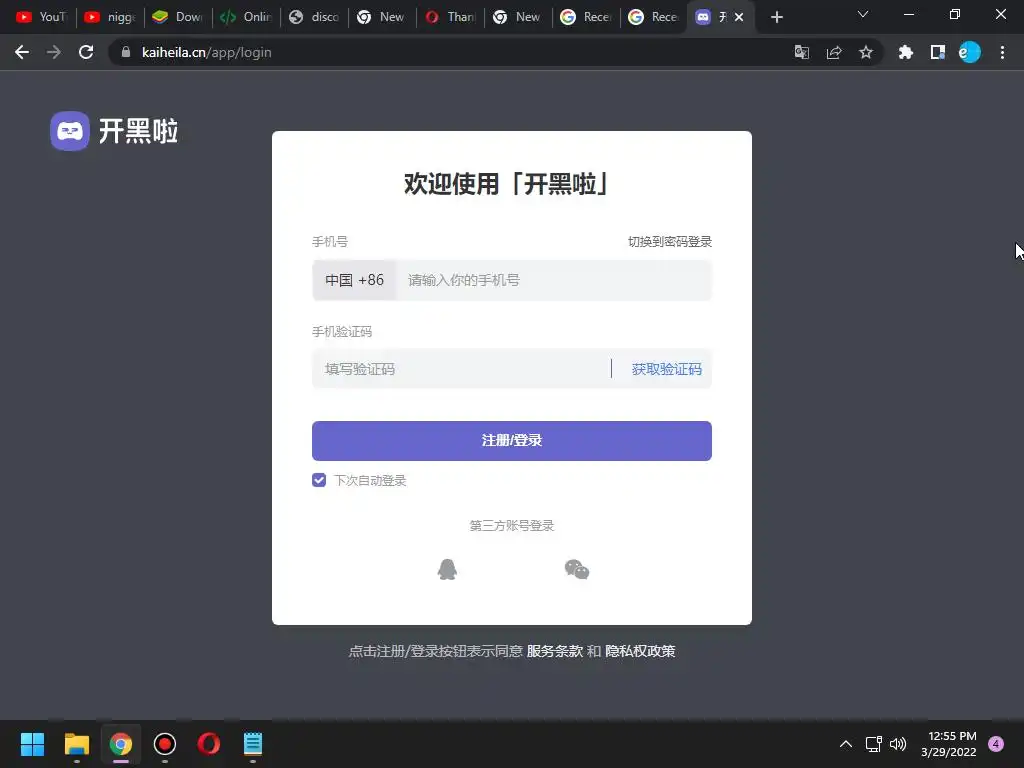Click 切换到密码登录 link

(x=669, y=242)
